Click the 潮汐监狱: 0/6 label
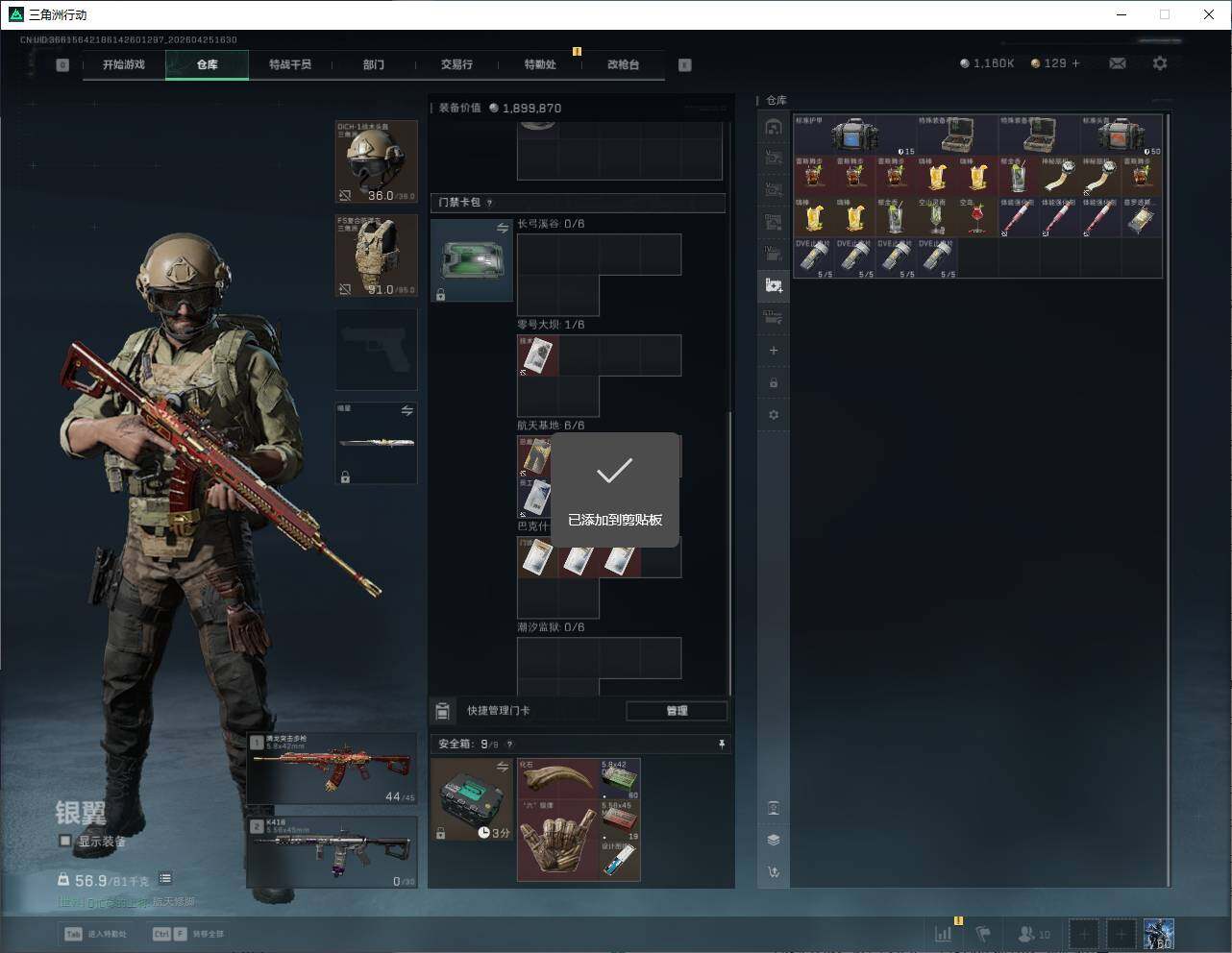The image size is (1232, 953). pyautogui.click(x=551, y=627)
